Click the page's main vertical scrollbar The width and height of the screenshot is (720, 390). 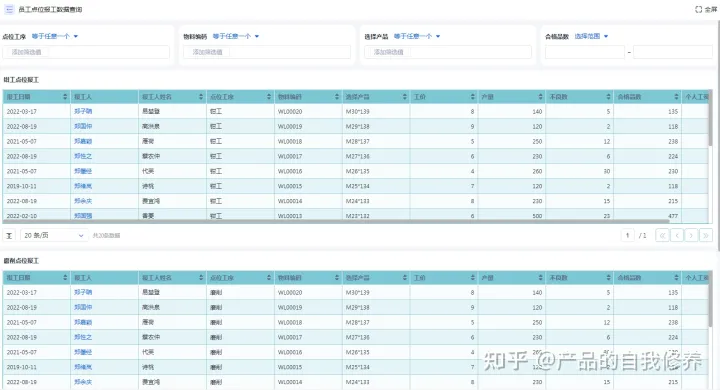coord(718,136)
